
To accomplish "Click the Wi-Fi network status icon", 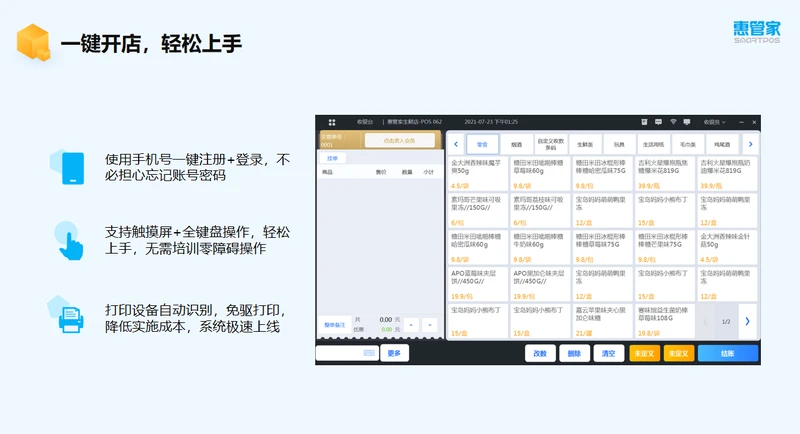I will point(673,122).
